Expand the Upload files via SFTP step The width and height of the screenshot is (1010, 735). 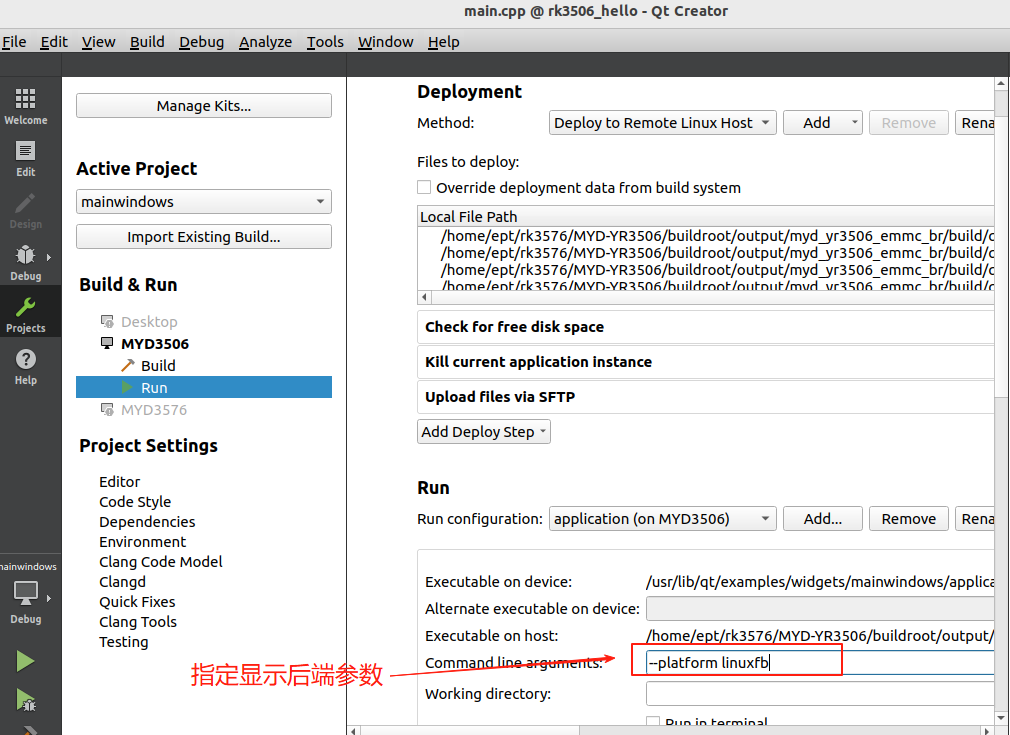coord(705,397)
